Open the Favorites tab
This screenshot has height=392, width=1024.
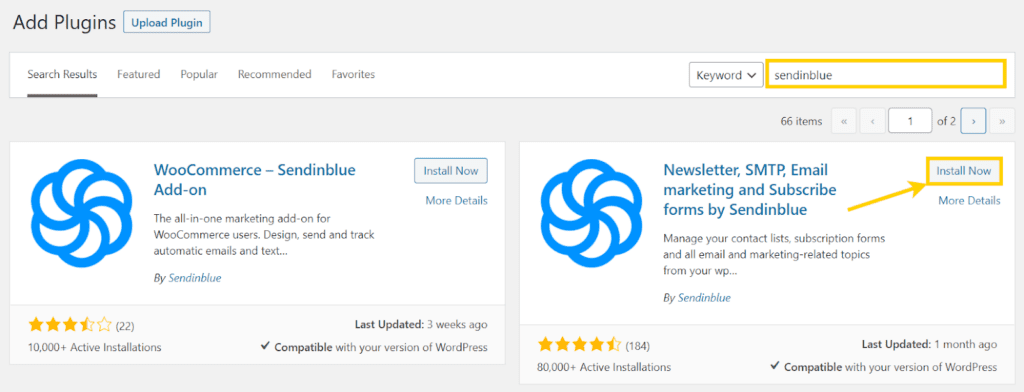(353, 74)
